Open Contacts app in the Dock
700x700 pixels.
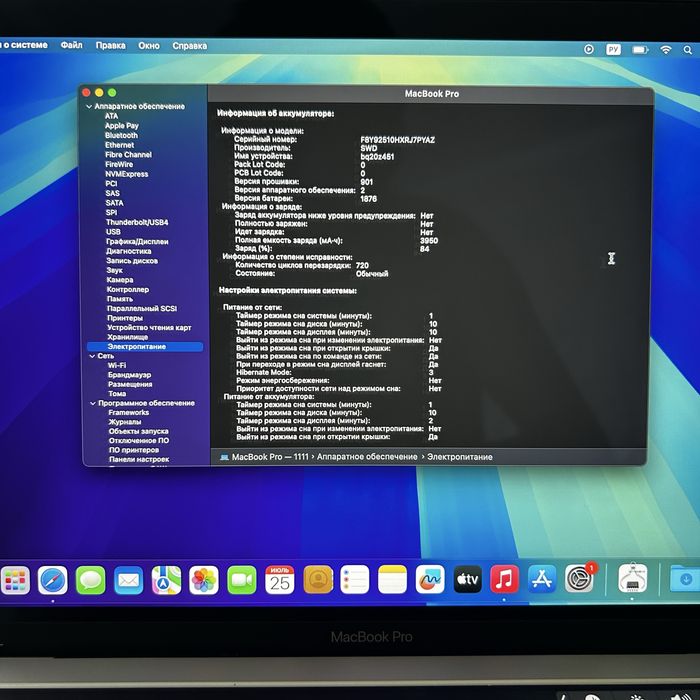point(318,580)
